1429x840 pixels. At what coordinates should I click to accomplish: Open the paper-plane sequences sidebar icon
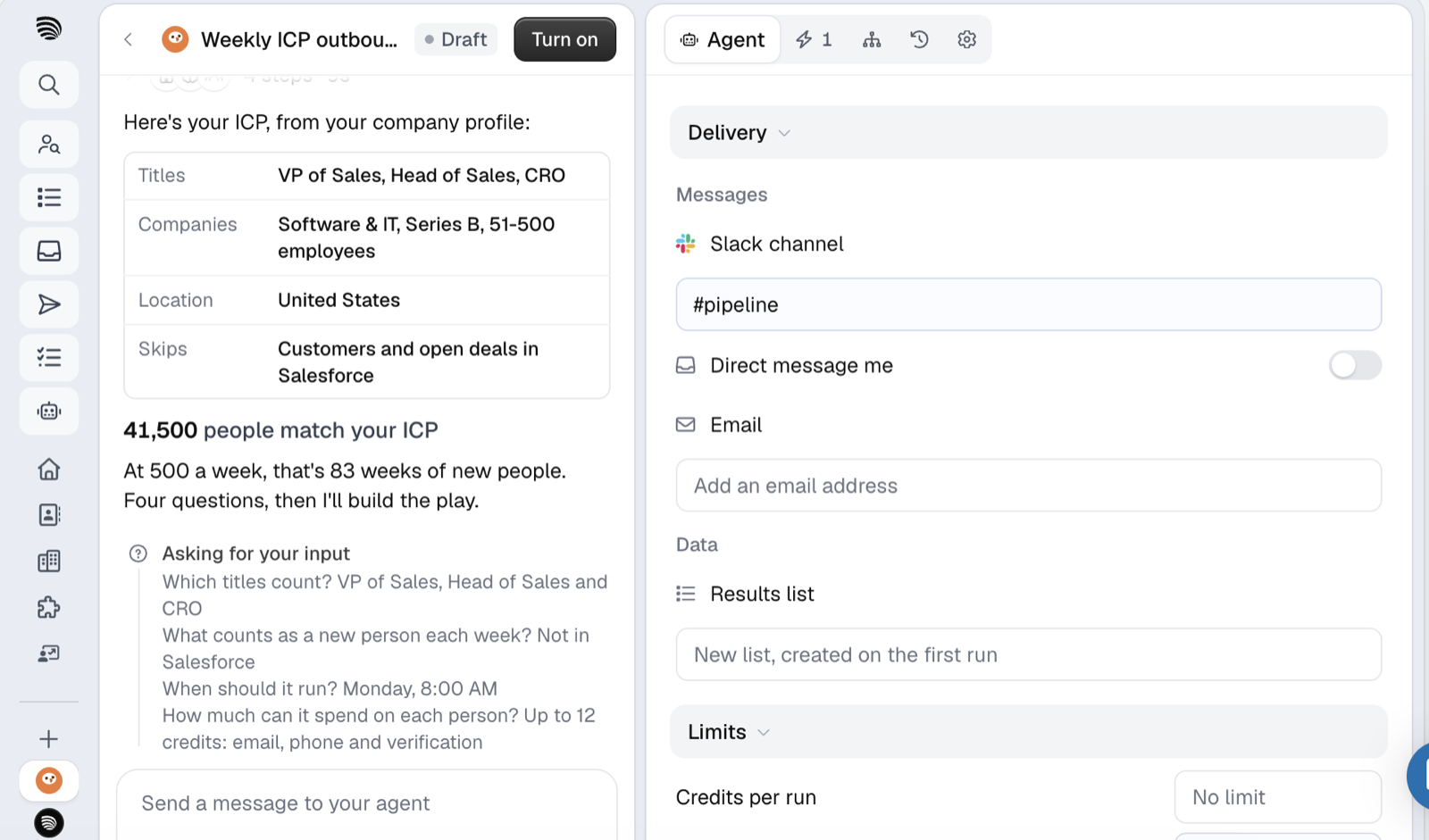49,304
